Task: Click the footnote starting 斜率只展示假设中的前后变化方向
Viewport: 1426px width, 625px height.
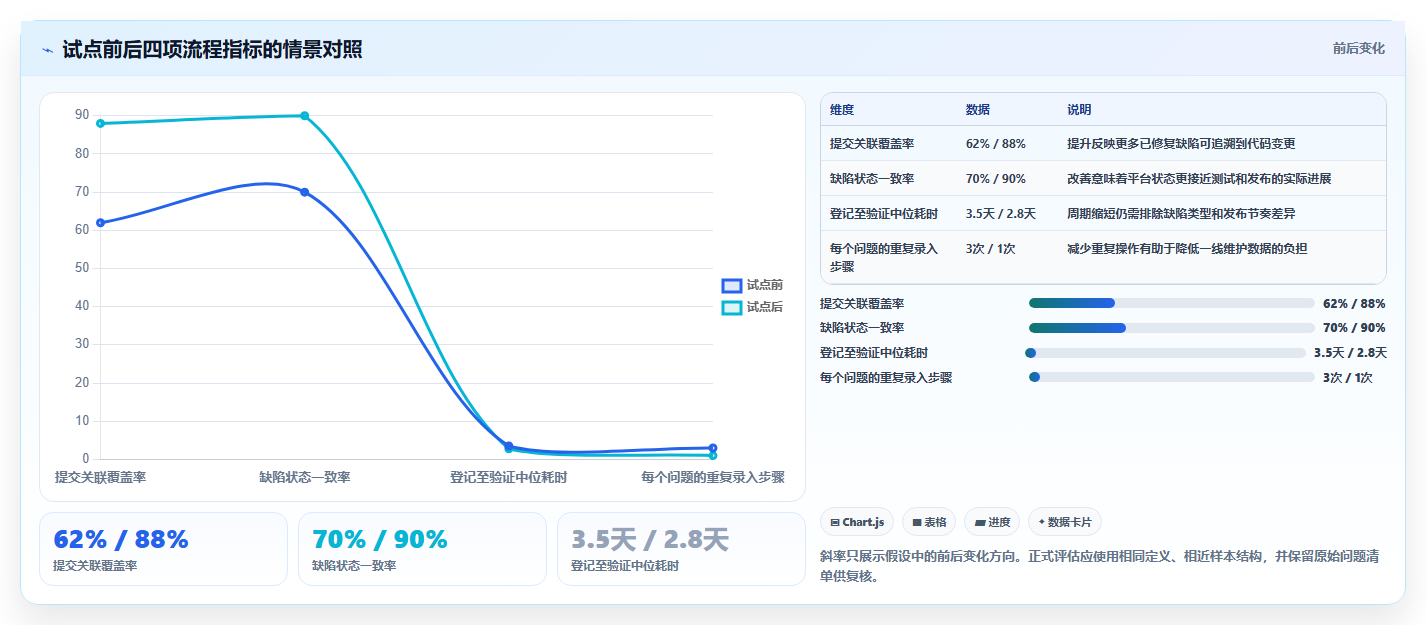Action: click(x=1101, y=566)
